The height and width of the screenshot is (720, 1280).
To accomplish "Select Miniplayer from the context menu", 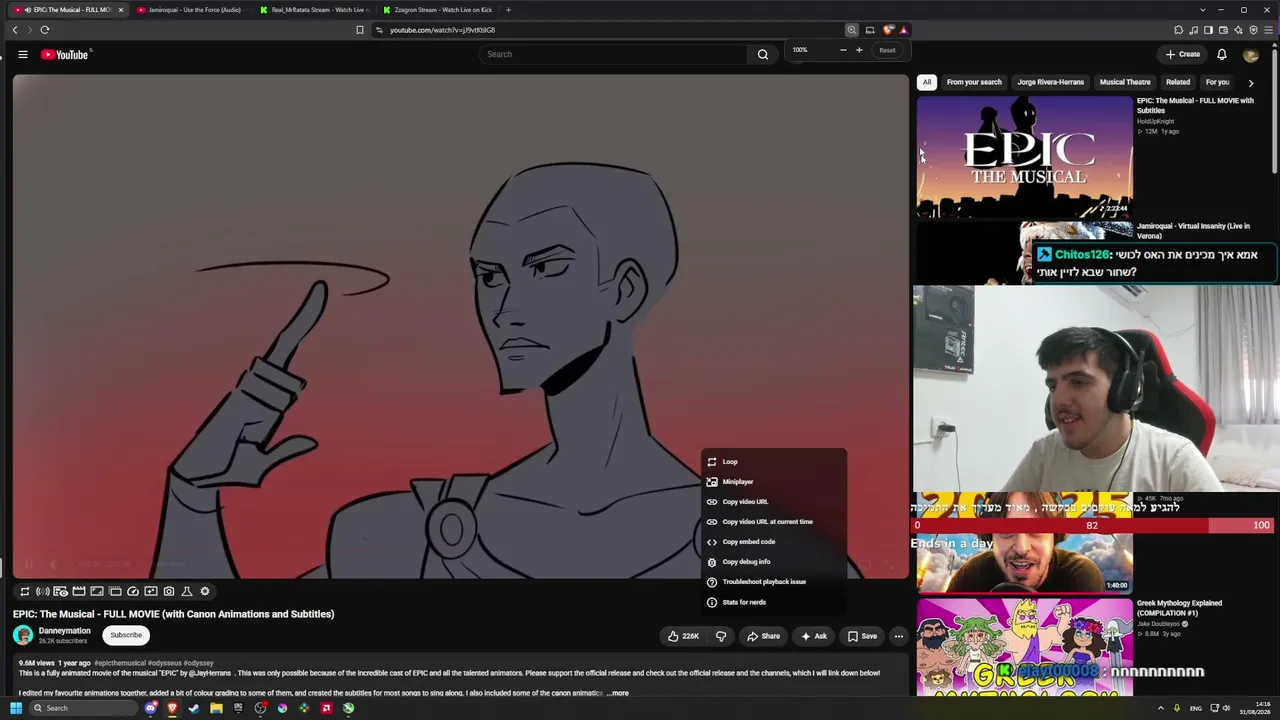I will coord(774,482).
